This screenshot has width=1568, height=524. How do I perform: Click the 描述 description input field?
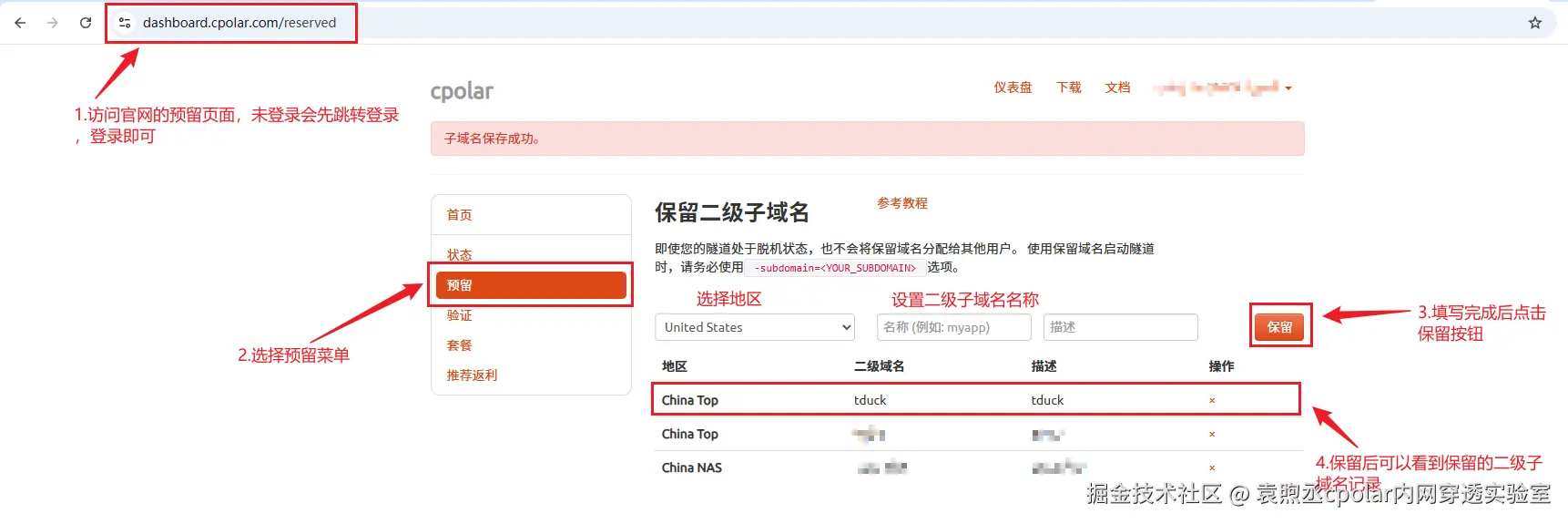(x=1121, y=327)
